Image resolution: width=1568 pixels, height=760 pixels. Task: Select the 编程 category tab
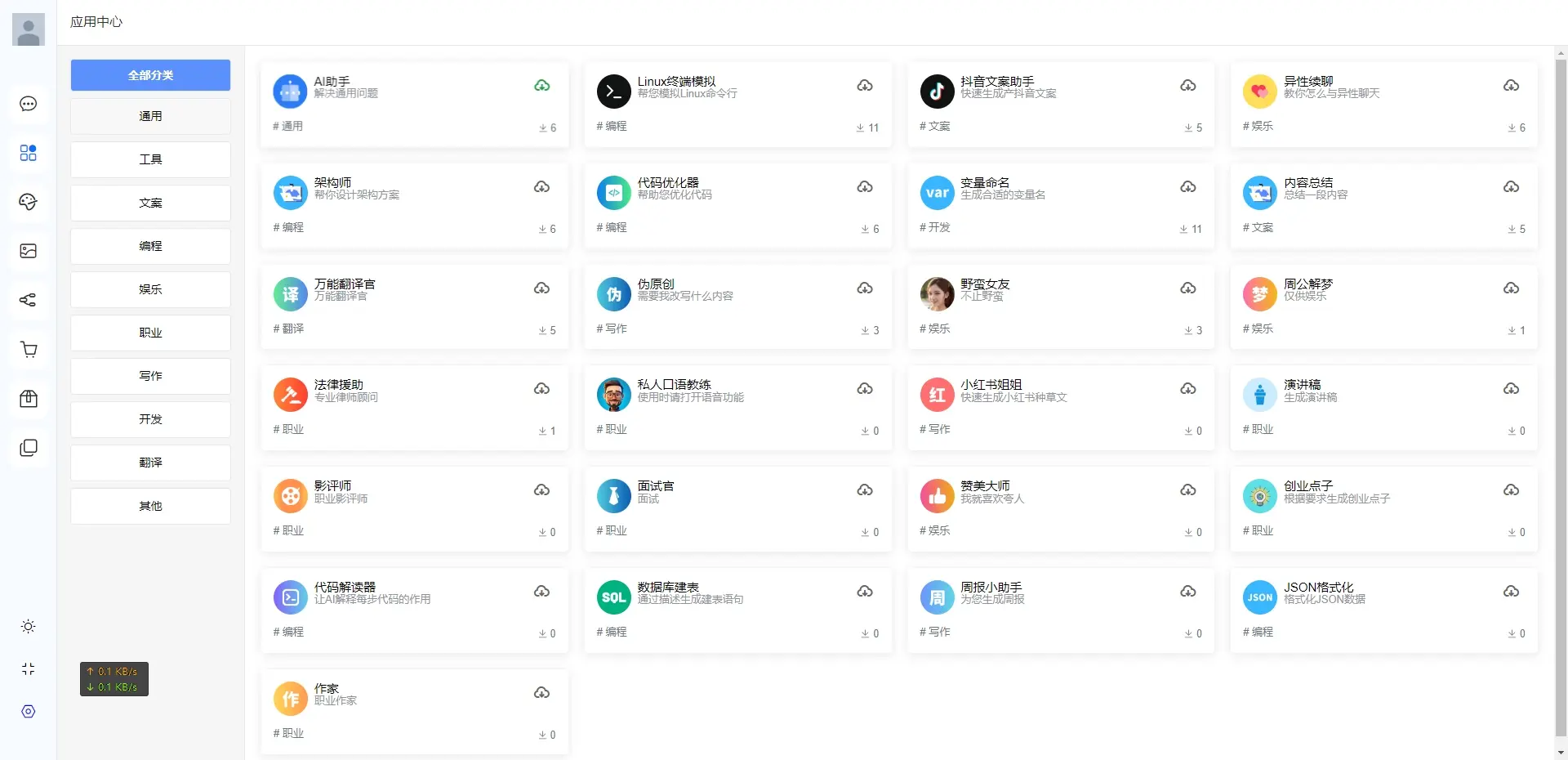pyautogui.click(x=150, y=246)
